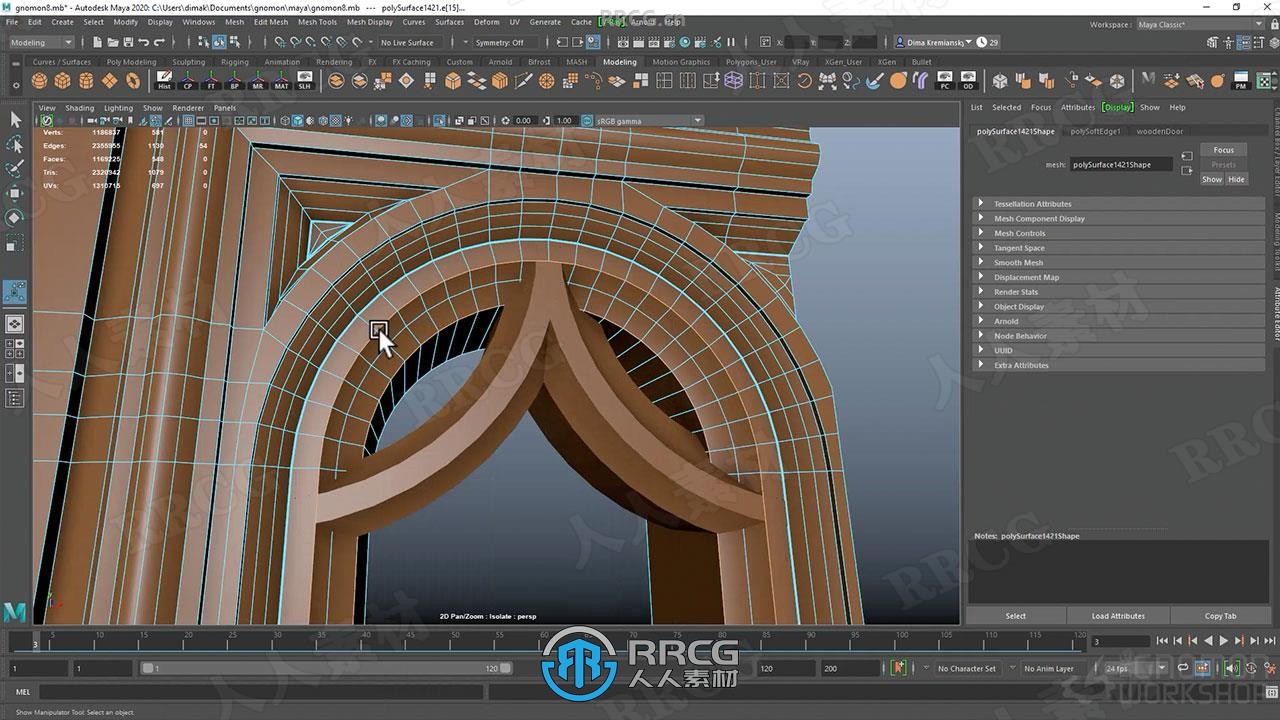This screenshot has height=720, width=1280.
Task: Click the OD shelf icon
Action: click(x=968, y=81)
